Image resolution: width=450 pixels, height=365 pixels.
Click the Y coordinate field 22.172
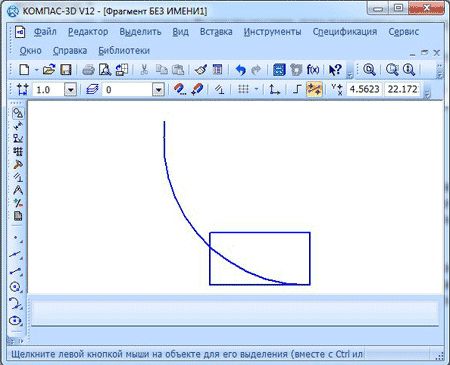(402, 89)
